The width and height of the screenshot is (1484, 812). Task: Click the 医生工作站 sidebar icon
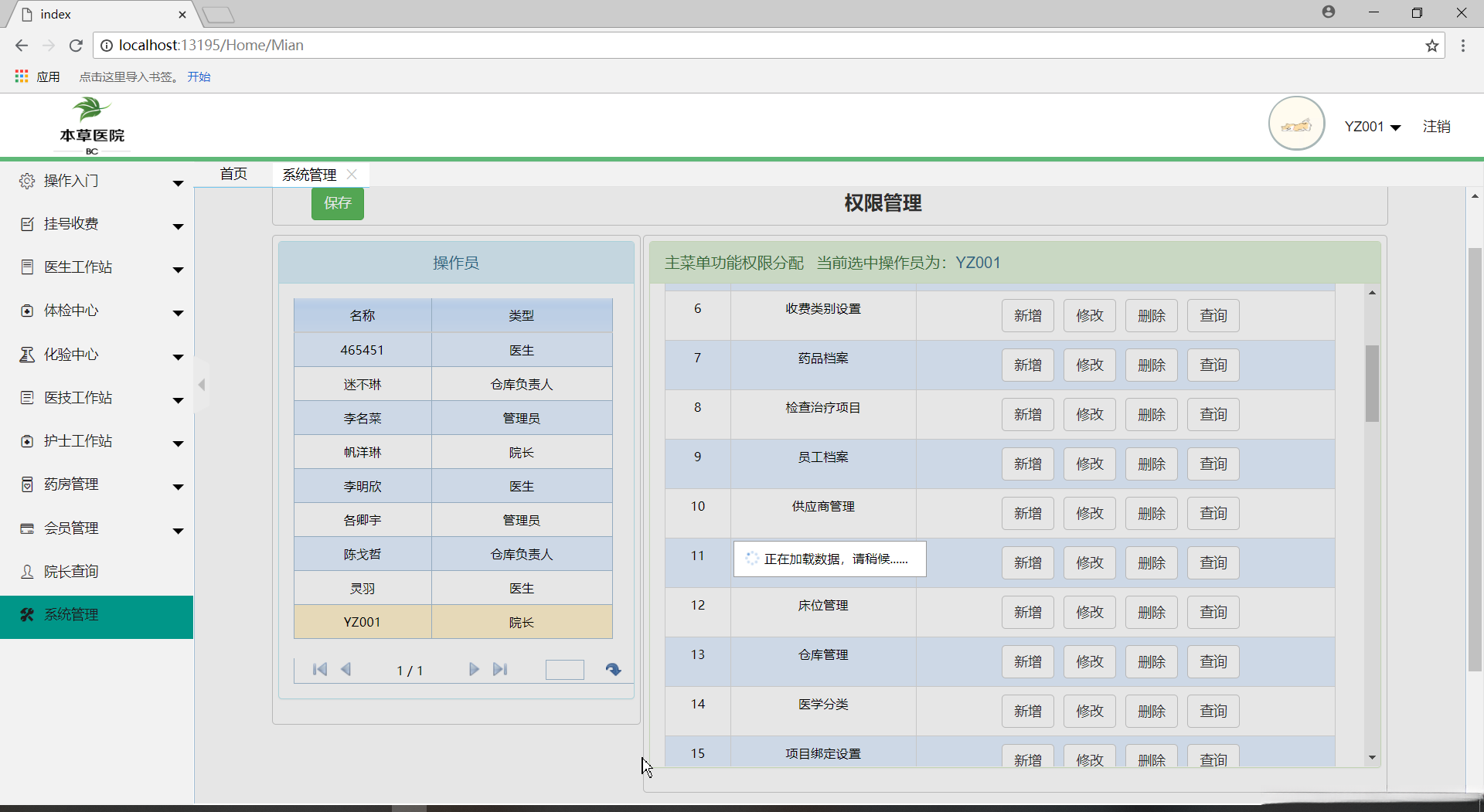pyautogui.click(x=27, y=267)
